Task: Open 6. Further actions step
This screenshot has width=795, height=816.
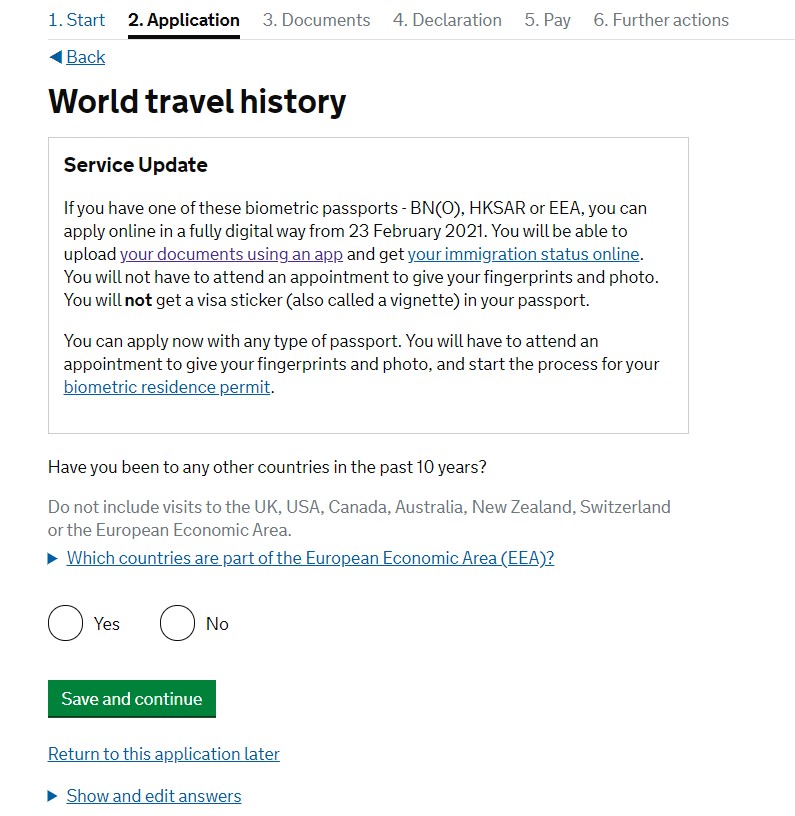Action: [661, 20]
